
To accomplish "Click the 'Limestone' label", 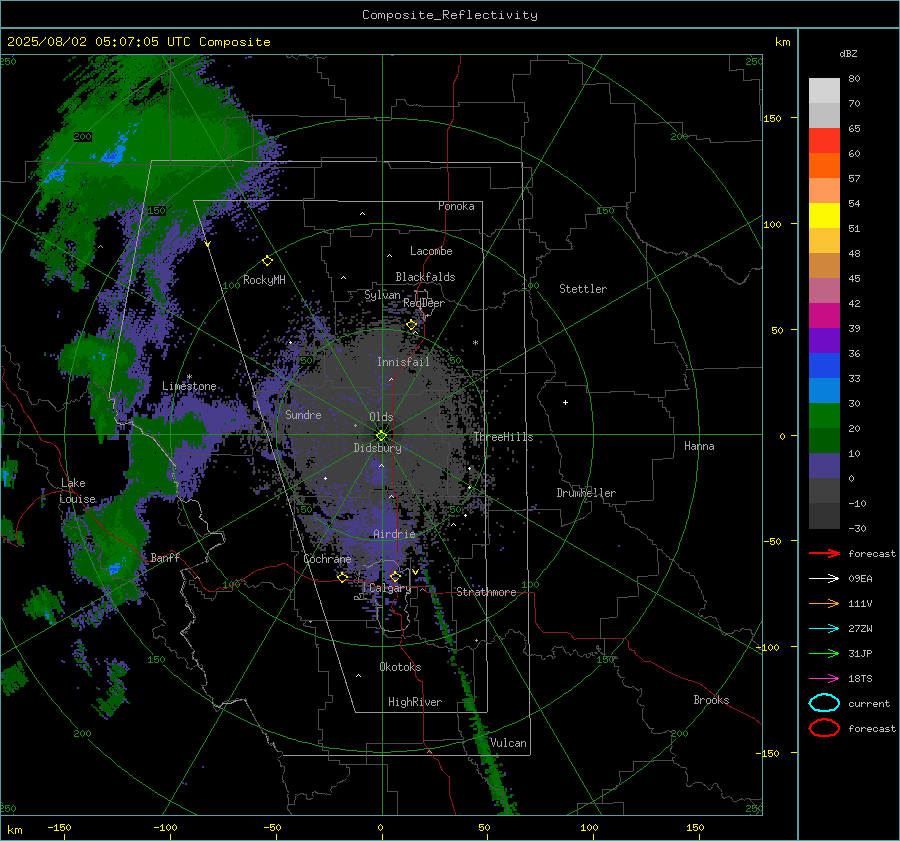I will (x=189, y=386).
